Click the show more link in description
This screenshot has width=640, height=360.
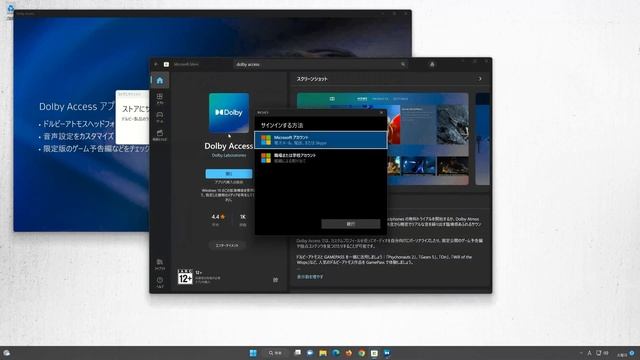[x=310, y=277]
